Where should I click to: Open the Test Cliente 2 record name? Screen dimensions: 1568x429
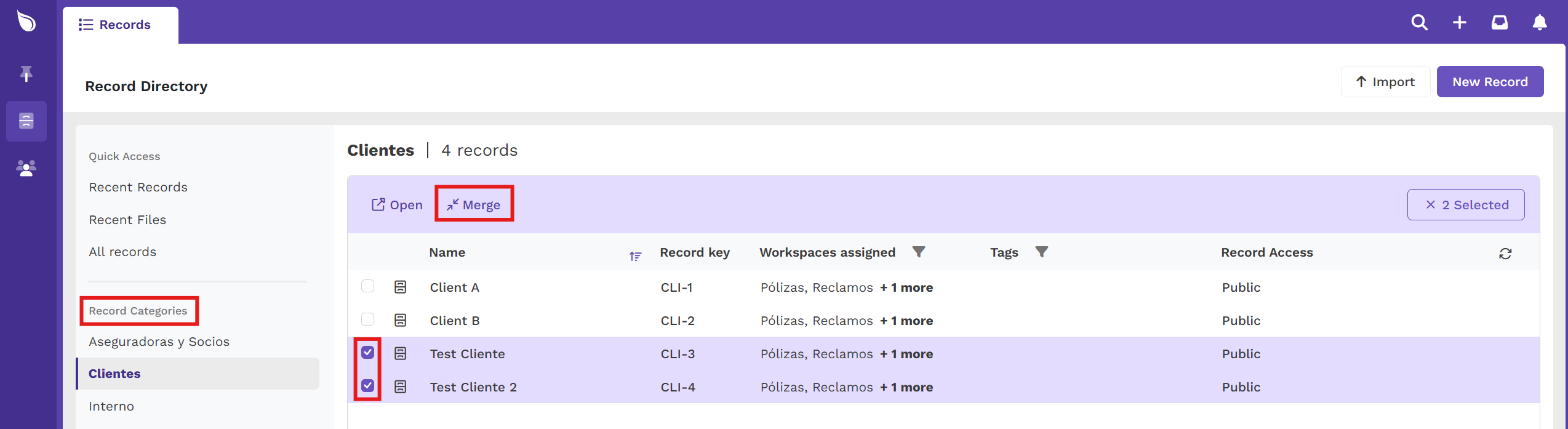(x=473, y=387)
